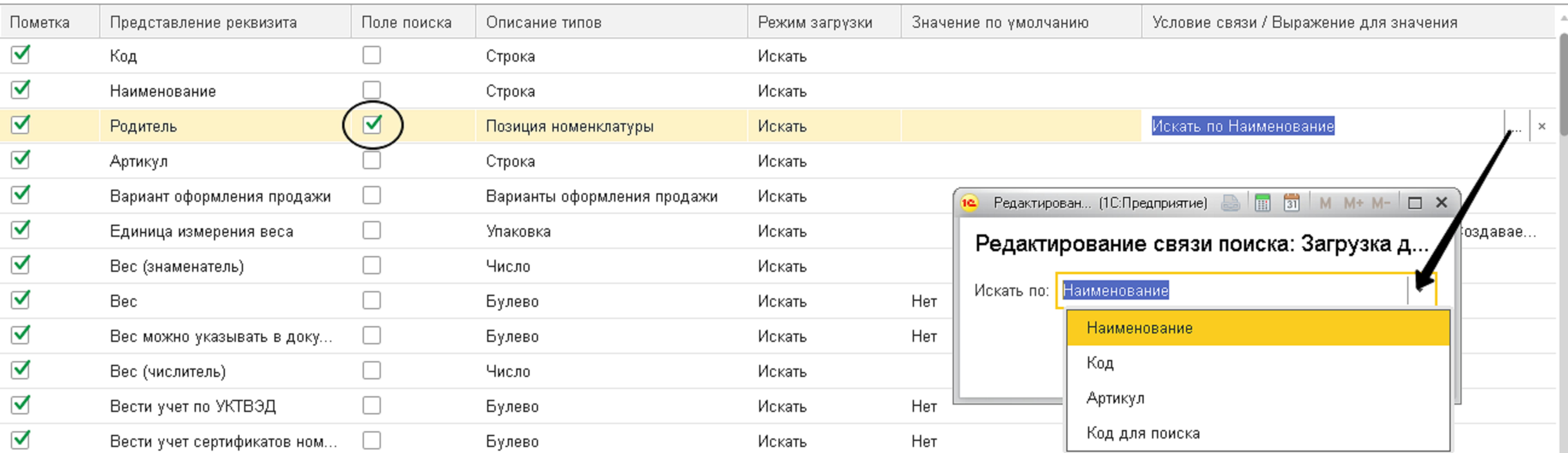Screen dimensions: 1568x453
Task: Click the M memory button in dialog
Action: 1325,203
